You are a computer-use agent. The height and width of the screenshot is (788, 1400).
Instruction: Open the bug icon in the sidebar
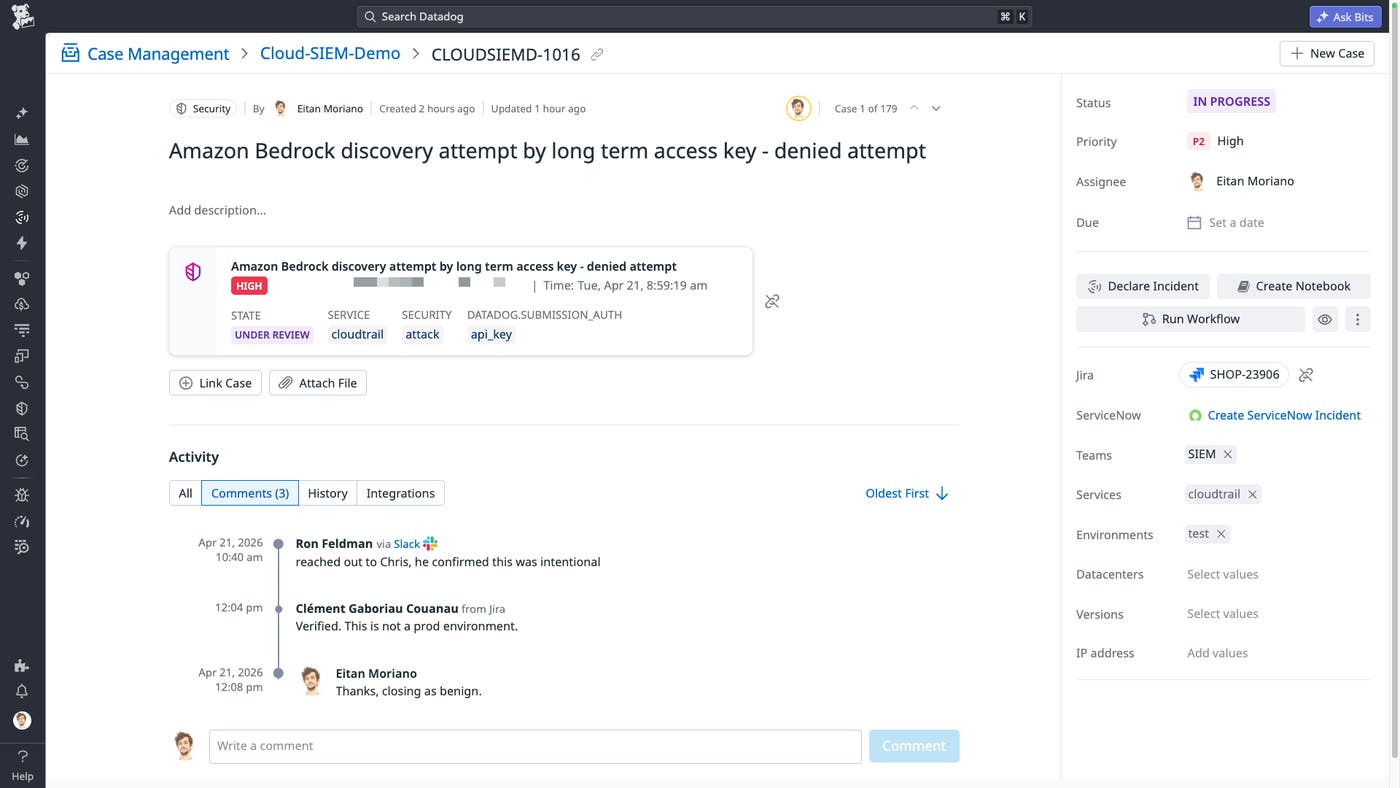(22, 495)
